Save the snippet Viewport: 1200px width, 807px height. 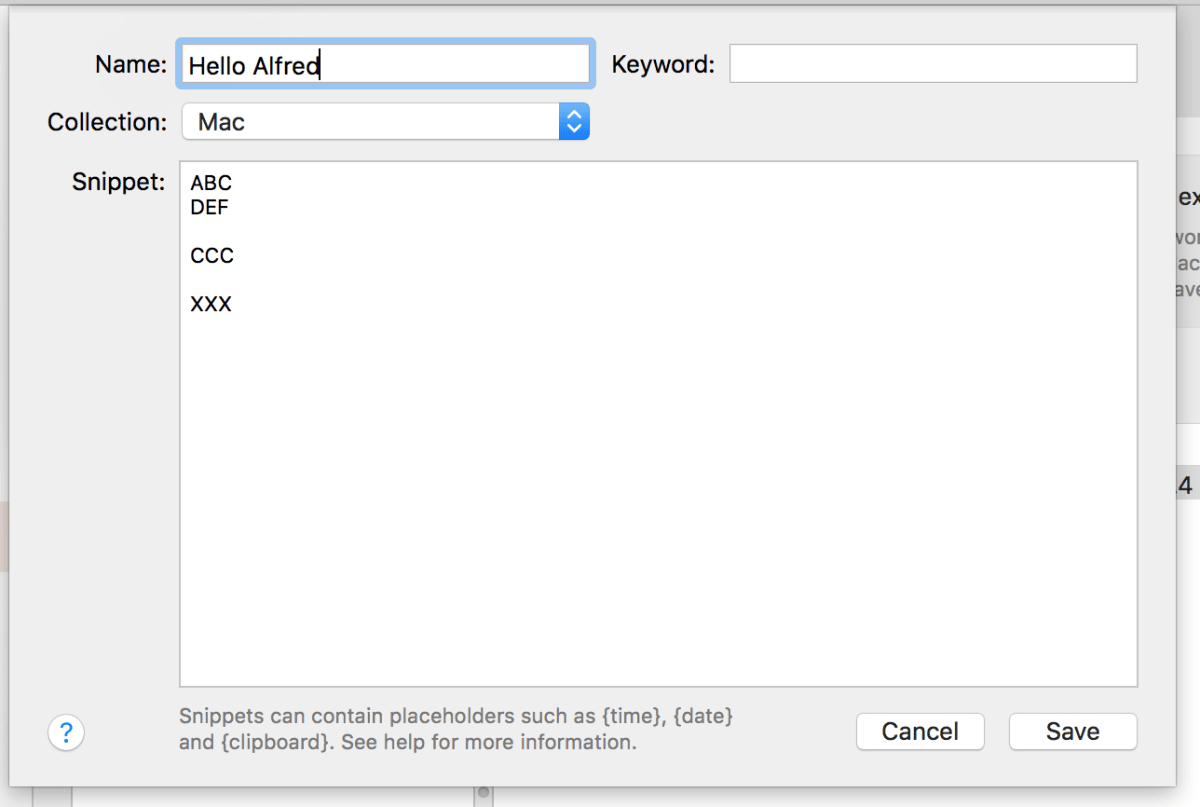click(x=1073, y=731)
